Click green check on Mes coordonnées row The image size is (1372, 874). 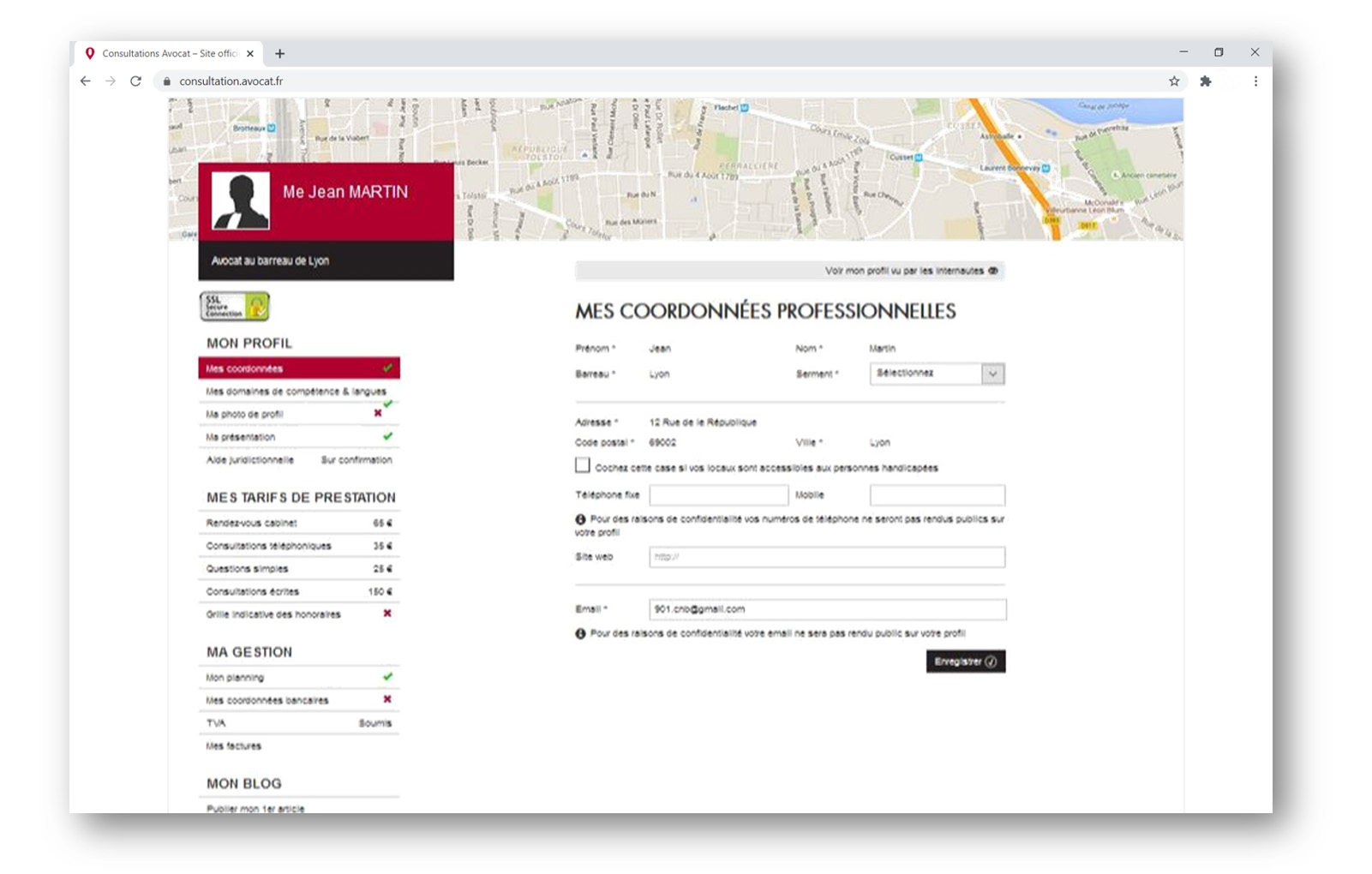pos(388,368)
